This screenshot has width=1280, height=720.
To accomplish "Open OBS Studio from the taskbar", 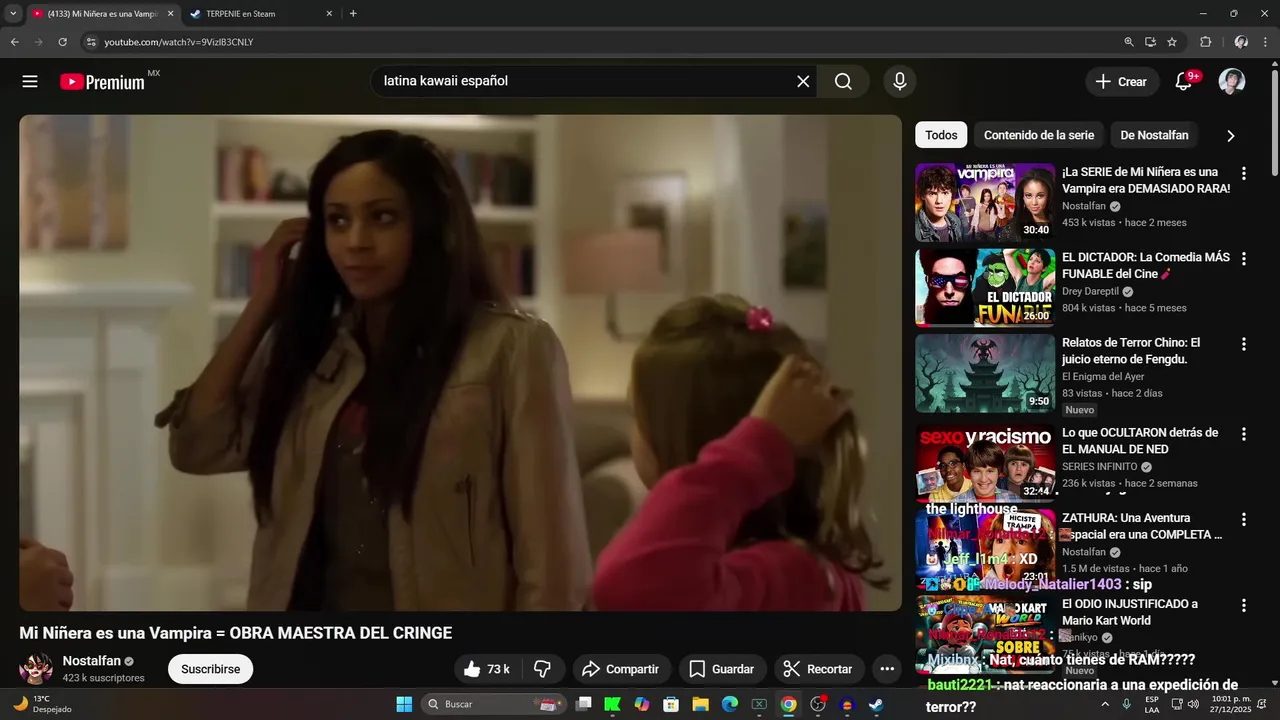I will [818, 704].
